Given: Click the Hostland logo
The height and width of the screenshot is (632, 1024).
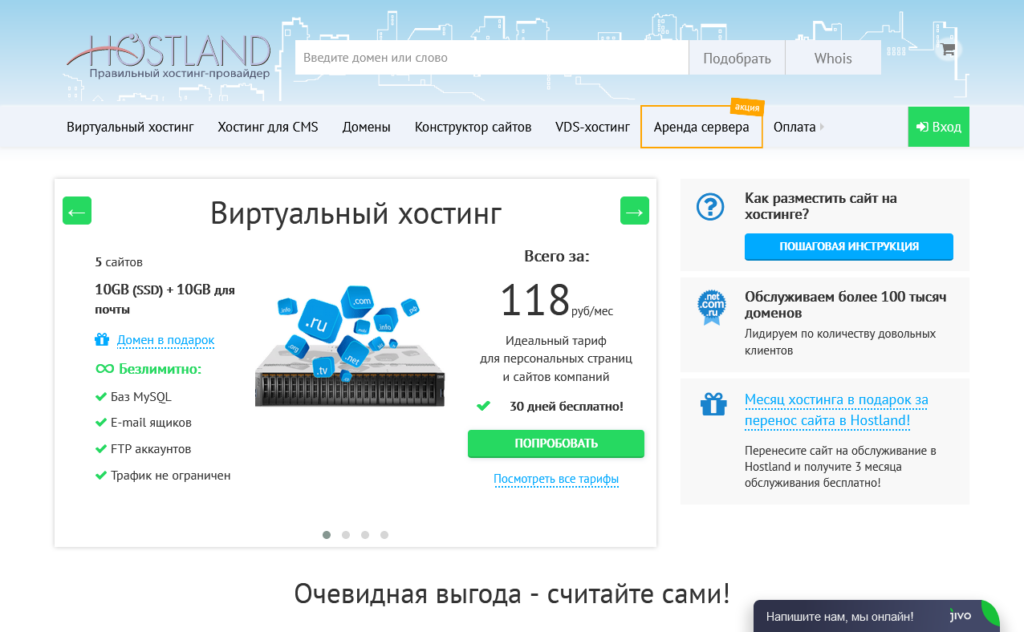Looking at the screenshot, I should (x=168, y=55).
